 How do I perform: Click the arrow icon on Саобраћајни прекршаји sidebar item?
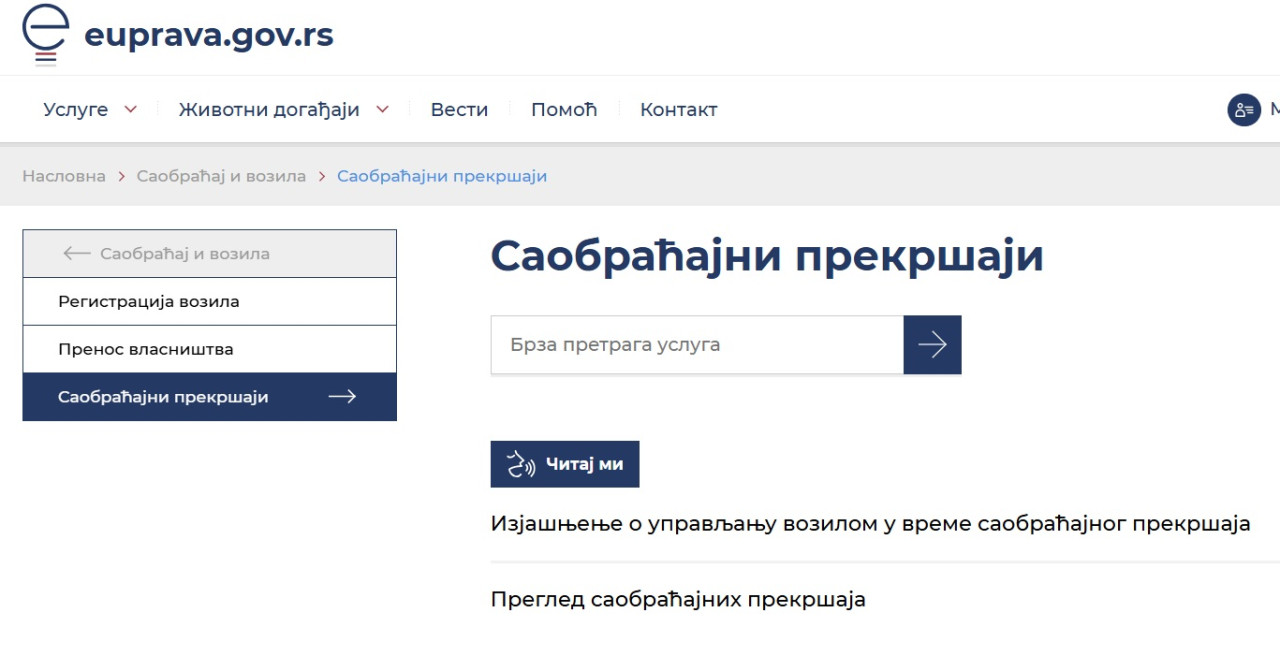click(342, 397)
